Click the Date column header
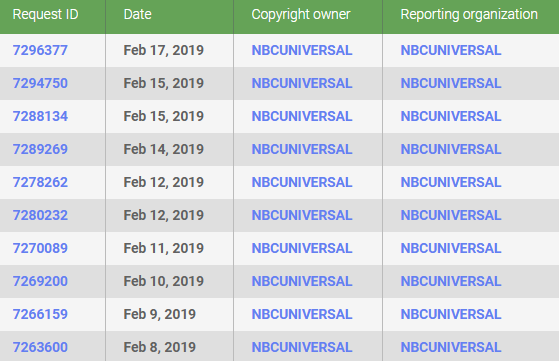The width and height of the screenshot is (559, 361). pyautogui.click(x=137, y=15)
